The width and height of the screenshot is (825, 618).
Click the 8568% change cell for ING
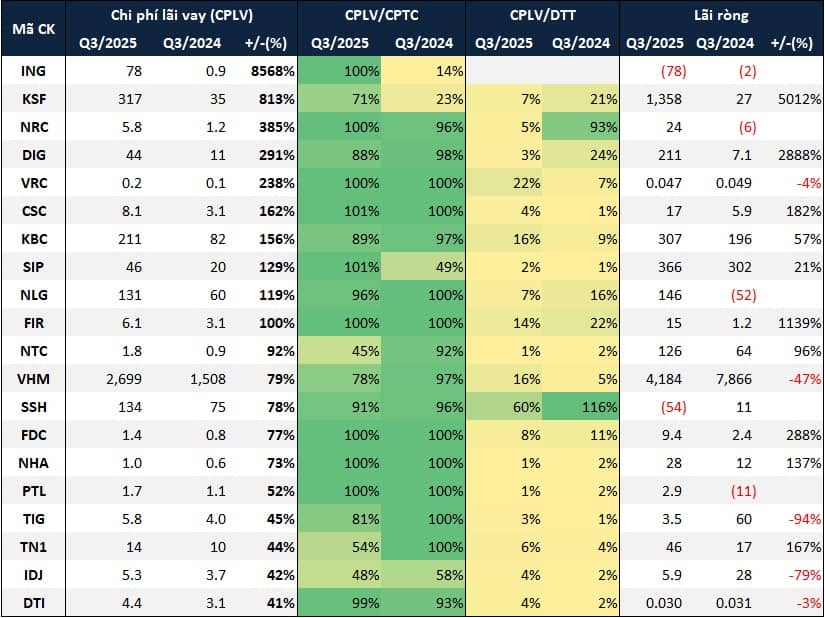coord(268,71)
